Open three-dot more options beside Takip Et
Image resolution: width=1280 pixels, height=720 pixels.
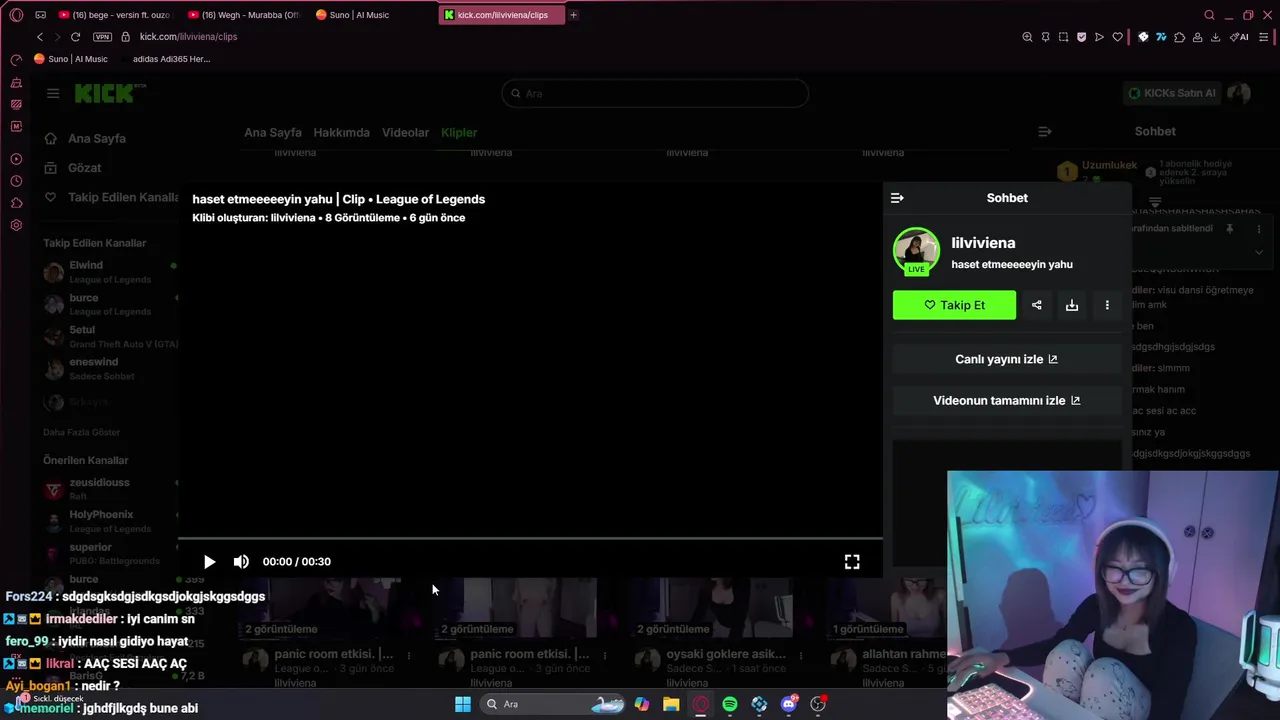pyautogui.click(x=1107, y=305)
